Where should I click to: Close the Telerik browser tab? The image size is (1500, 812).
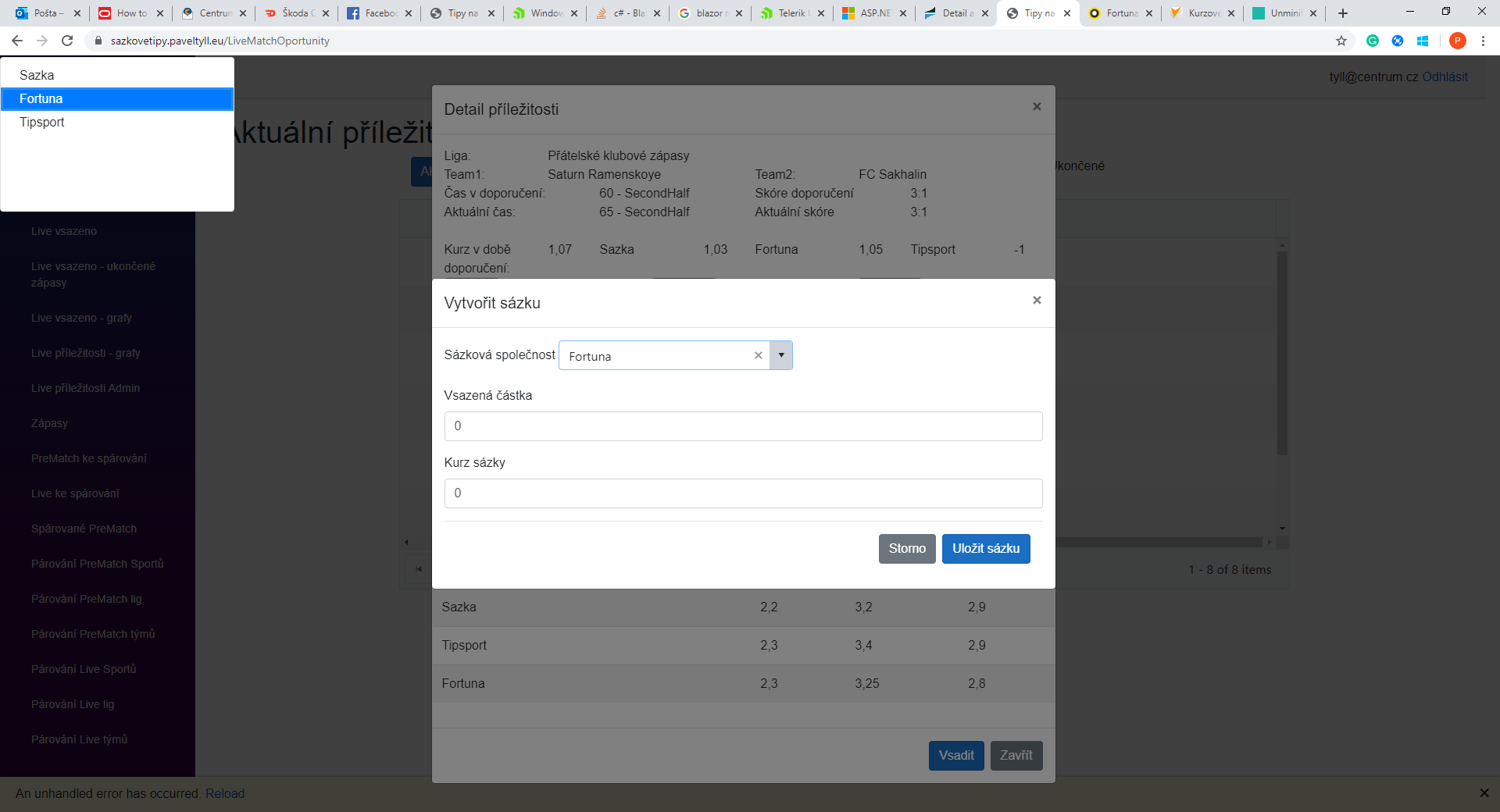coord(821,13)
